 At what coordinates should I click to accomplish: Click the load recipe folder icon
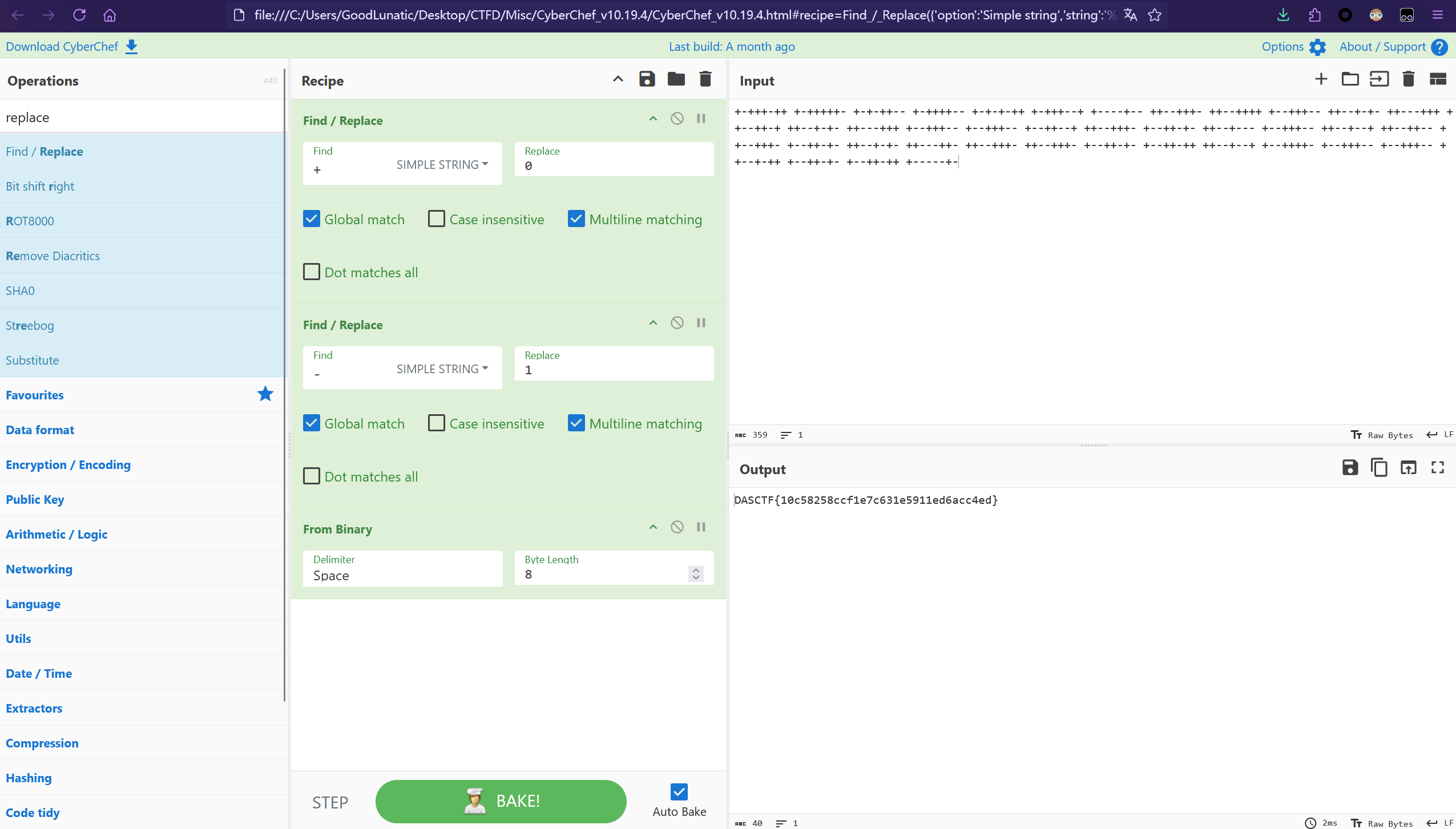(x=676, y=80)
